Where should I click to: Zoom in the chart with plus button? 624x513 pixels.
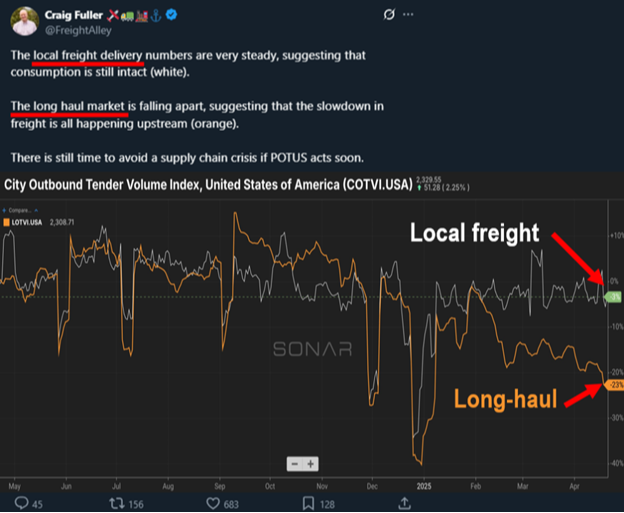[312, 464]
